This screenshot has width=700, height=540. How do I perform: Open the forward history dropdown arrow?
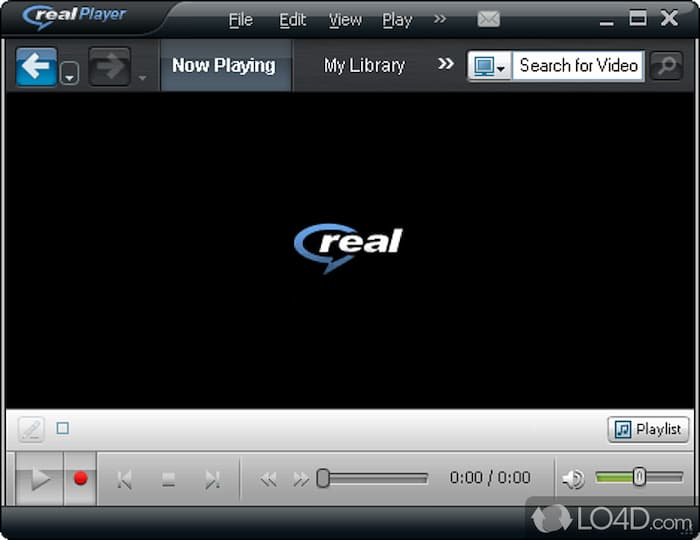[x=142, y=78]
